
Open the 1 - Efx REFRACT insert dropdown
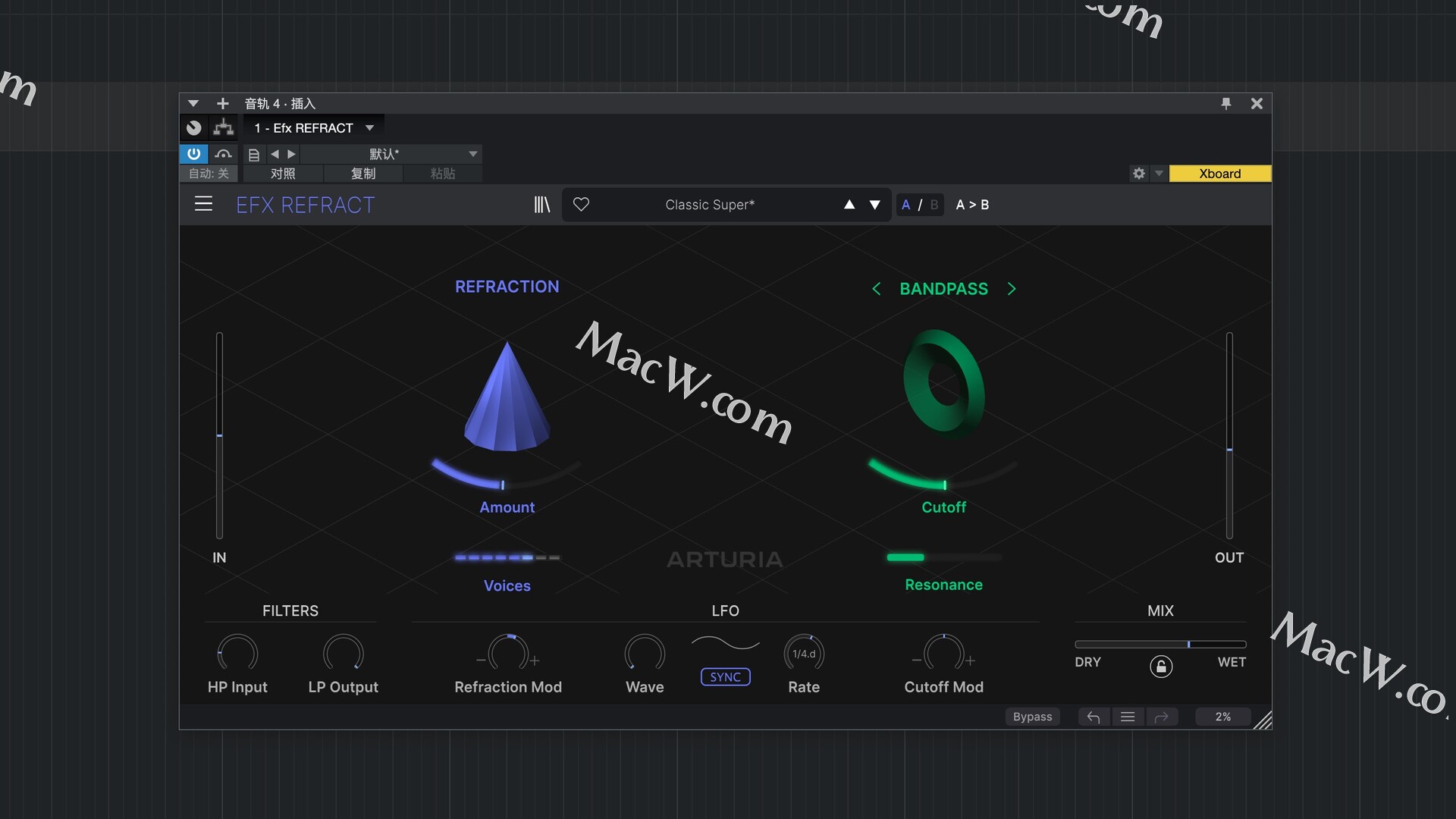pyautogui.click(x=314, y=127)
